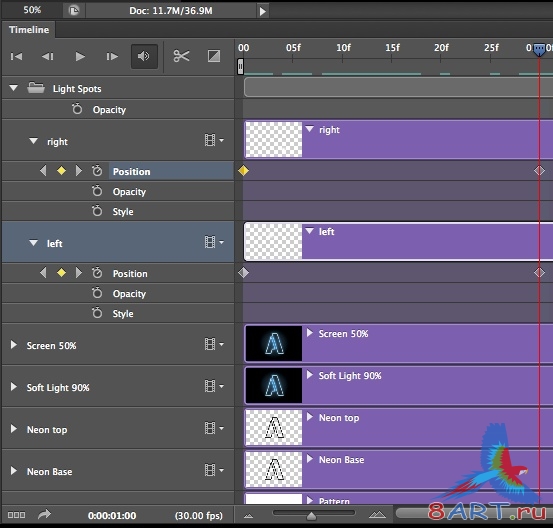Click the timeline zoom slider handle
The height and width of the screenshot is (528, 553).
(x=311, y=516)
